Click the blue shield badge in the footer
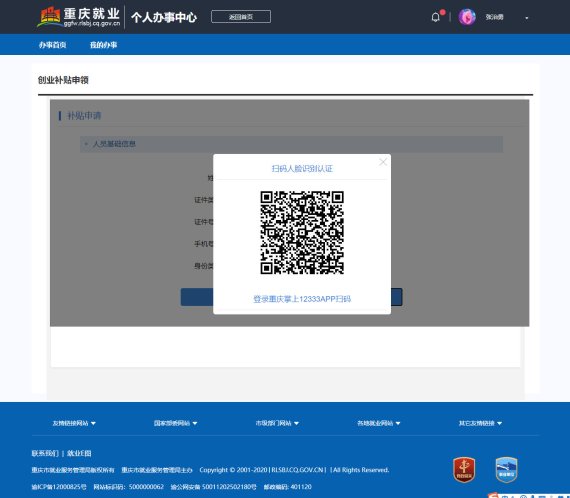Screen dimensions: 570x498 pos(506,470)
